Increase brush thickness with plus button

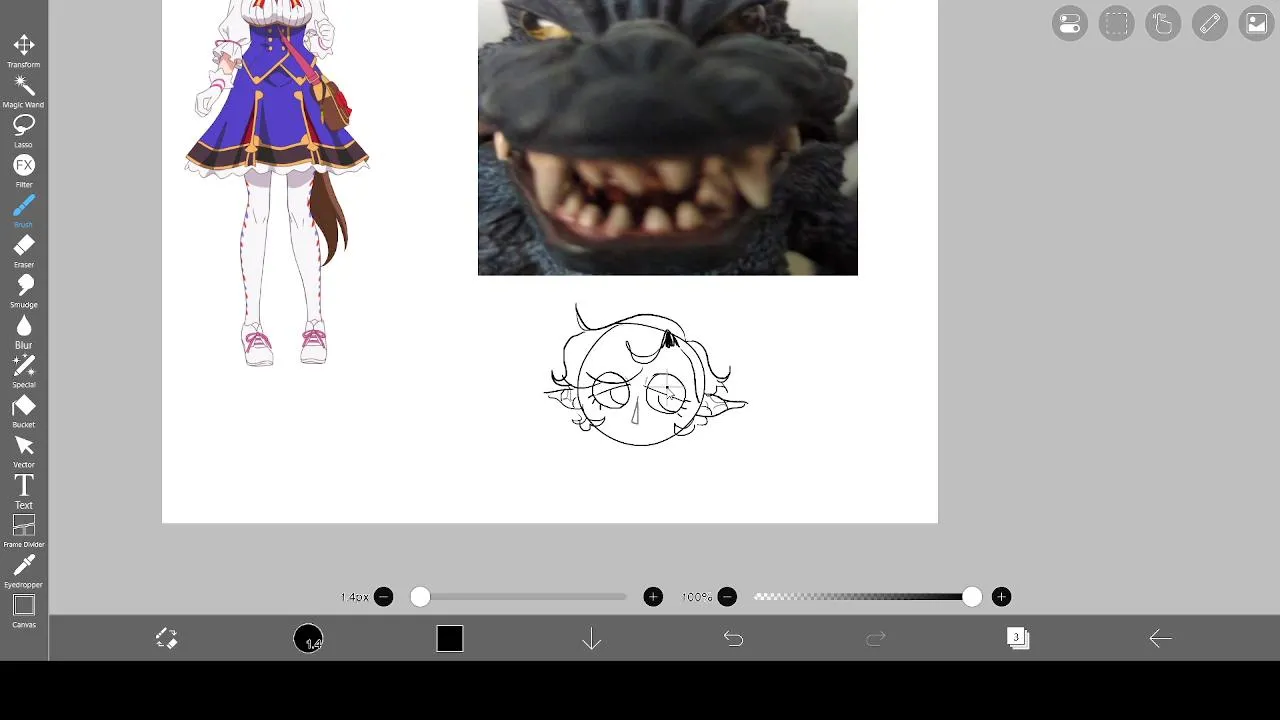tap(653, 597)
